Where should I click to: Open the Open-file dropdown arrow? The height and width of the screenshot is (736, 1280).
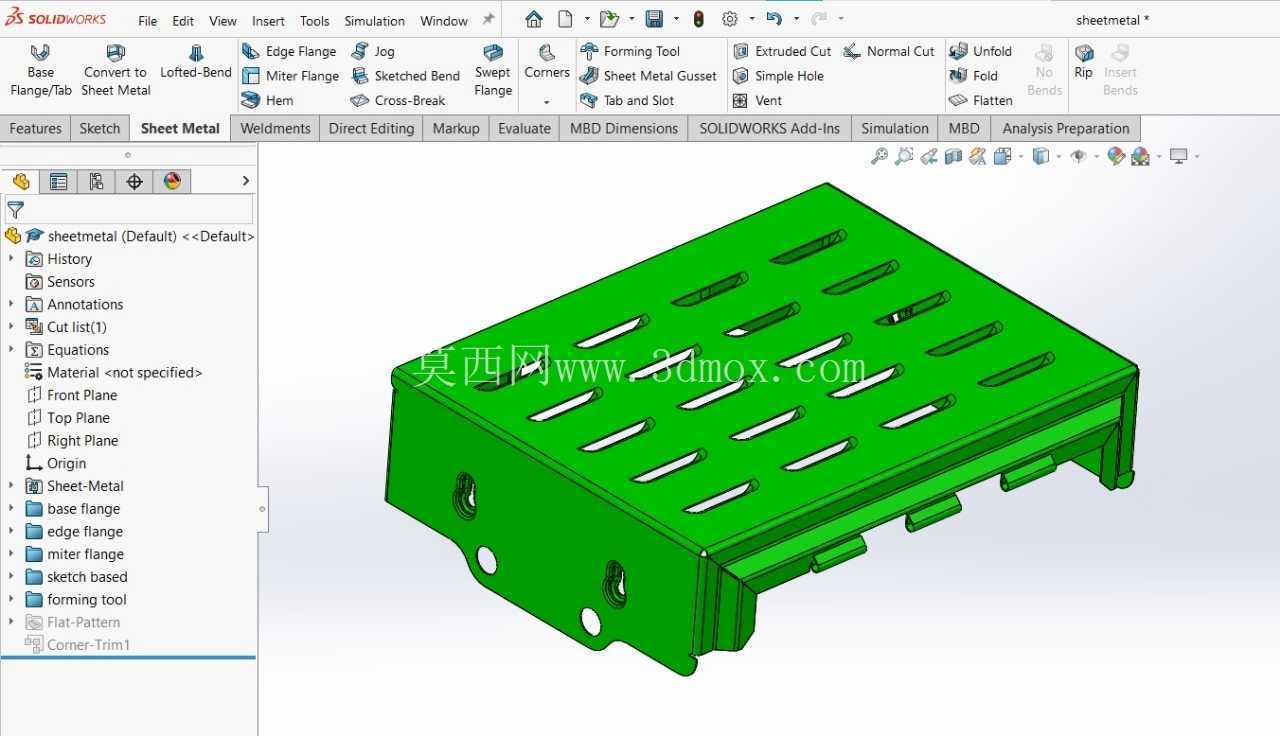tap(631, 19)
